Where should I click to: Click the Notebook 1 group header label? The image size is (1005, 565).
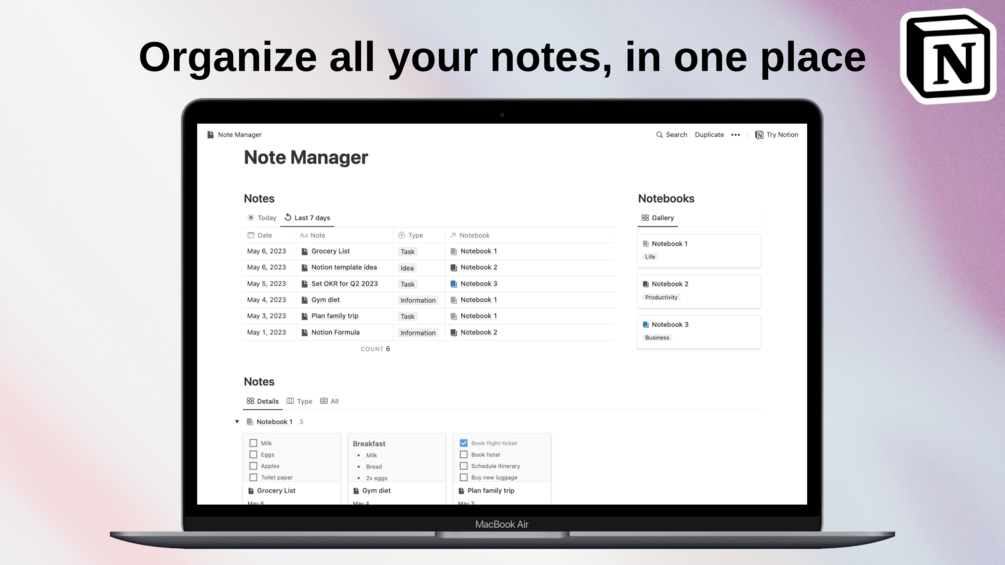click(x=274, y=422)
